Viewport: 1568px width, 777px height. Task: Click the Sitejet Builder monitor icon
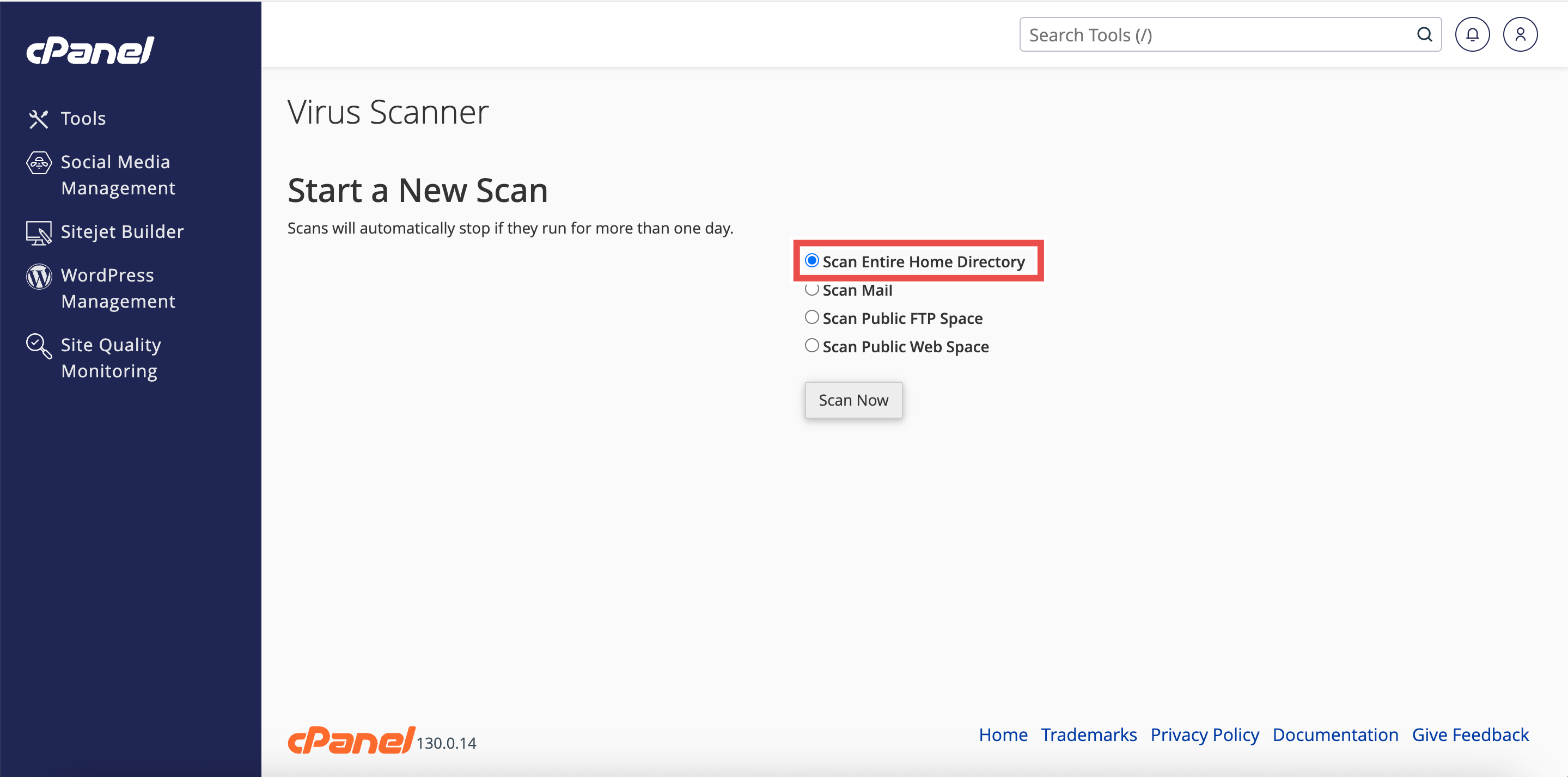pyautogui.click(x=39, y=233)
